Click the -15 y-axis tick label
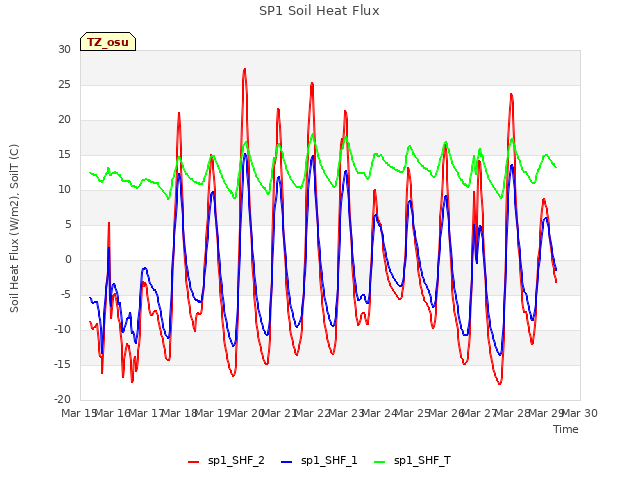Viewport: 640px width, 480px height. coord(62,364)
